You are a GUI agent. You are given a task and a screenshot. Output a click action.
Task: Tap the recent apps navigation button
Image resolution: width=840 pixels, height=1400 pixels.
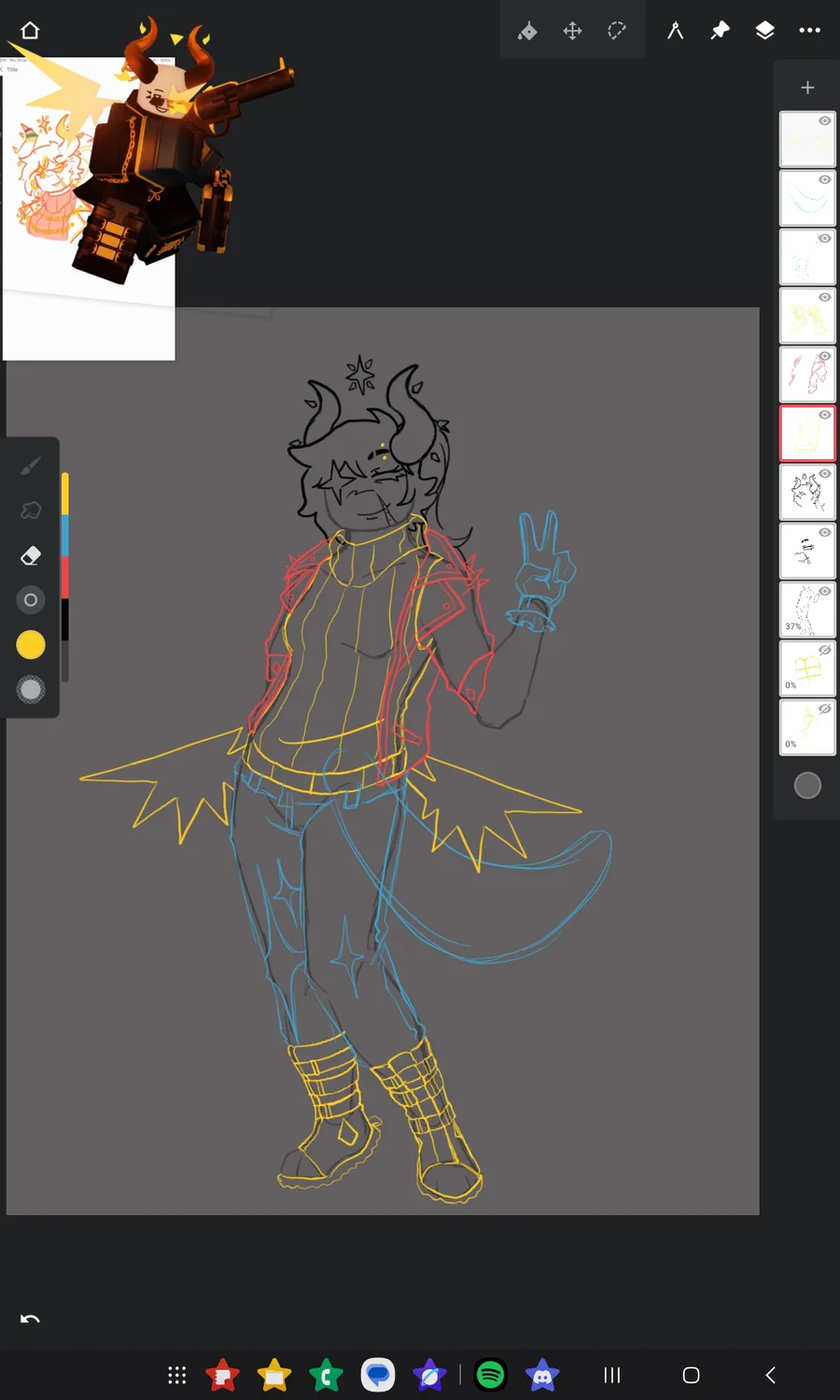tap(612, 1375)
